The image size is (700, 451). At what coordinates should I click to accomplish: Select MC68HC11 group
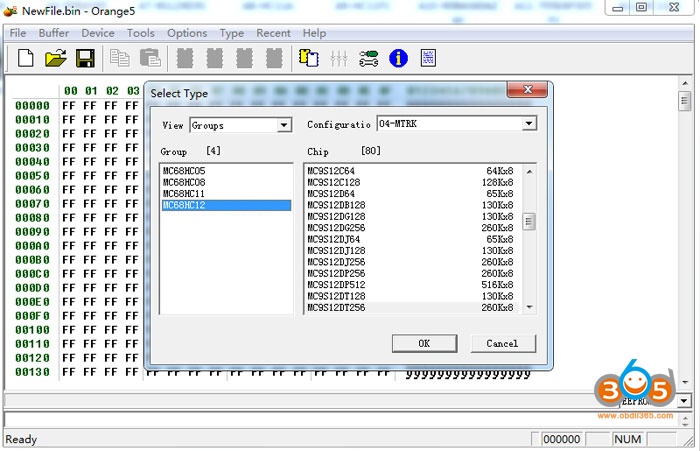[x=226, y=194]
